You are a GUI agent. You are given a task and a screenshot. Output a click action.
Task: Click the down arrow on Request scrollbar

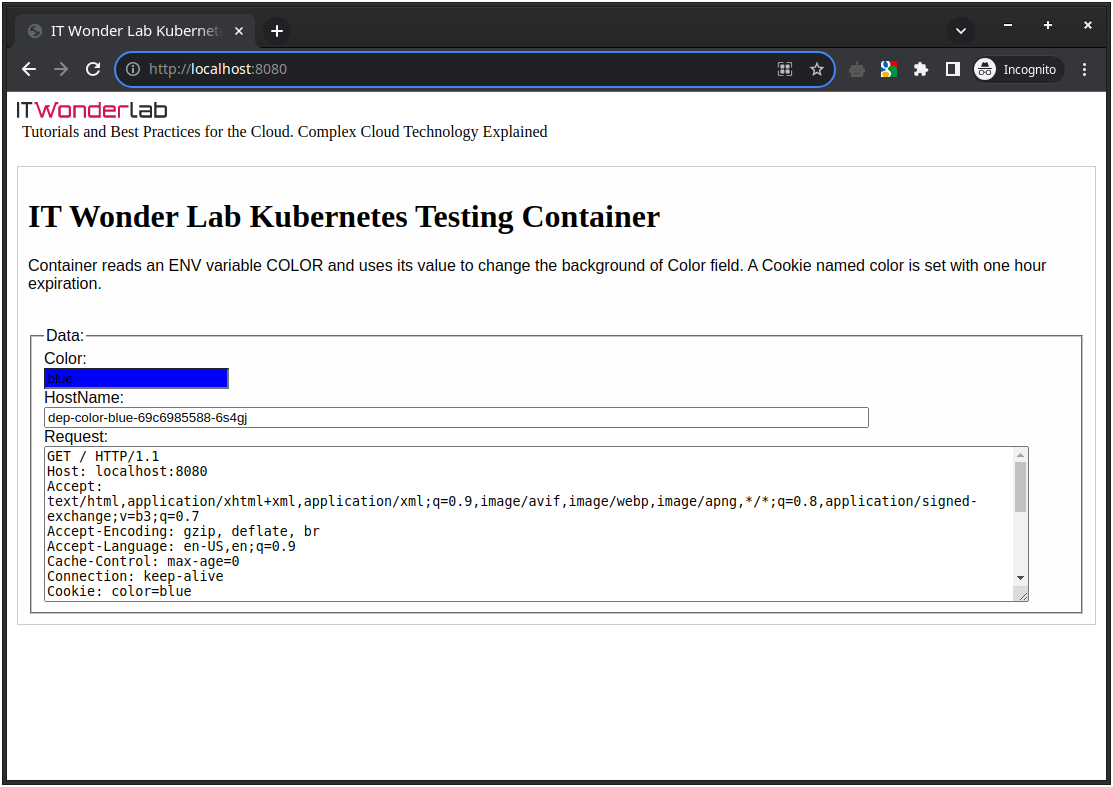(x=1021, y=577)
